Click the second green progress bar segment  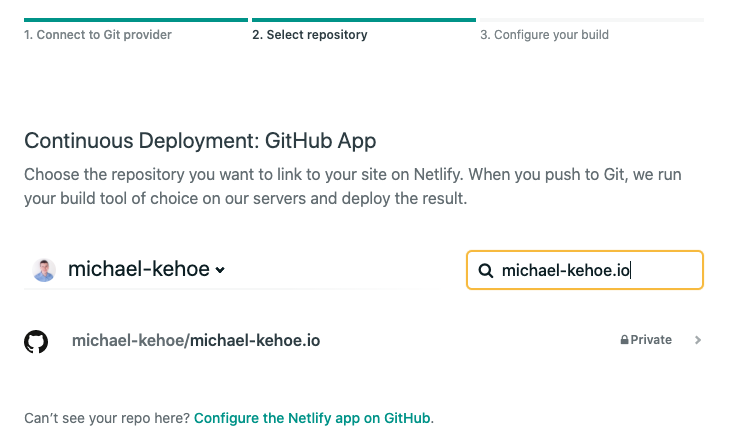pos(363,19)
